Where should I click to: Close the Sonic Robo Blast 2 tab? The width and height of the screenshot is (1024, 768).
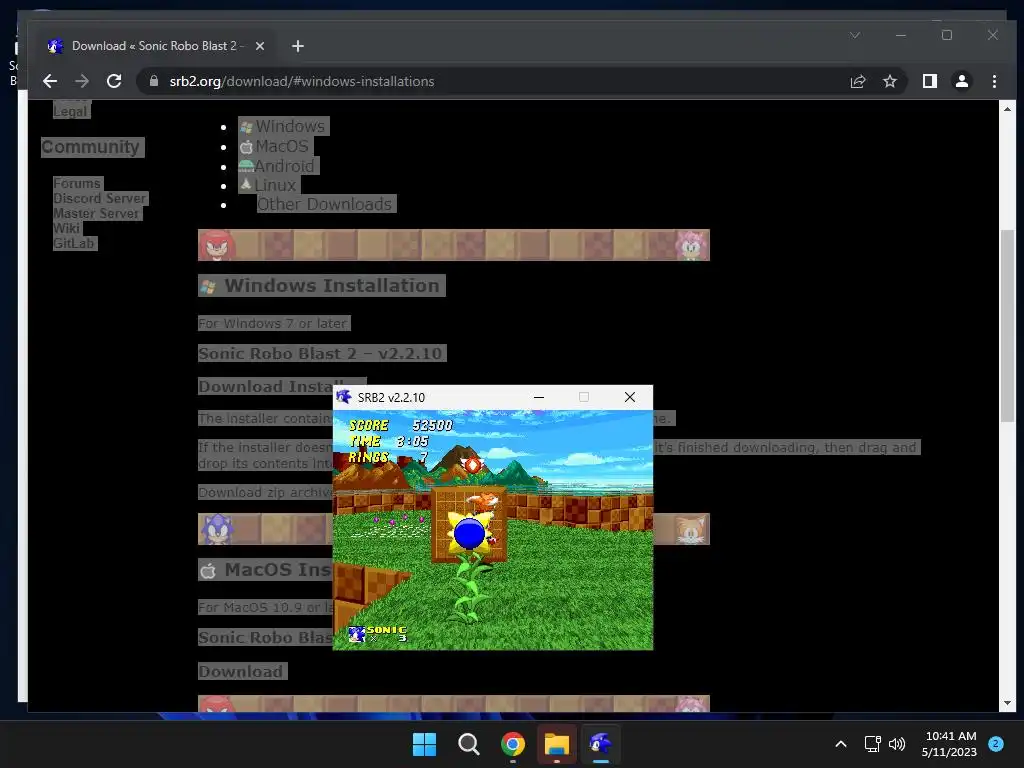pos(260,46)
